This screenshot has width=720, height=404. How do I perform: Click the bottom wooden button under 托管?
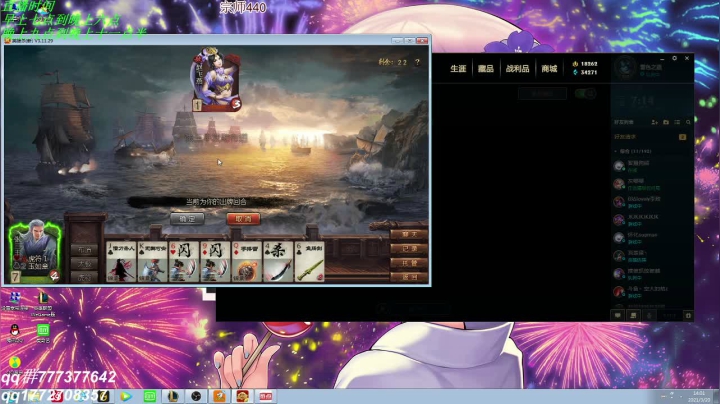click(409, 277)
